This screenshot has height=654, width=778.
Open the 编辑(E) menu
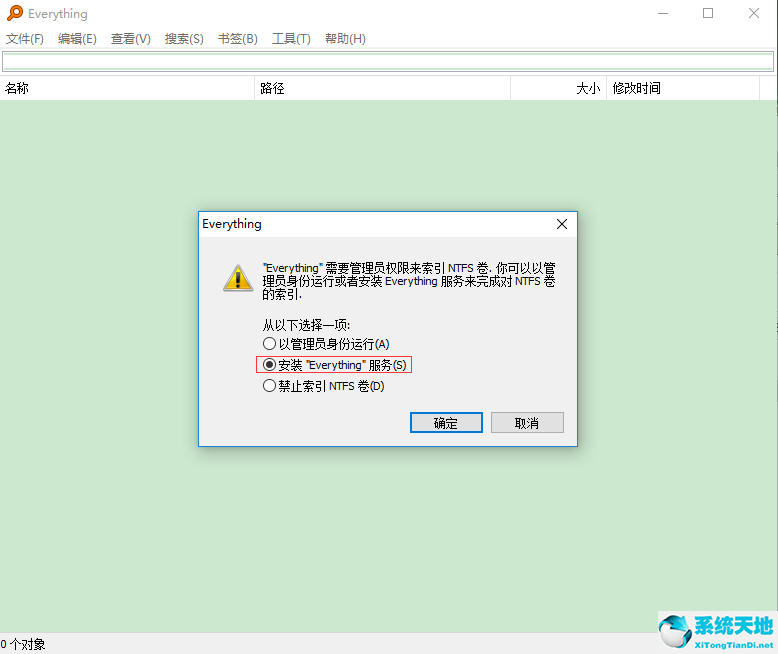tap(77, 39)
